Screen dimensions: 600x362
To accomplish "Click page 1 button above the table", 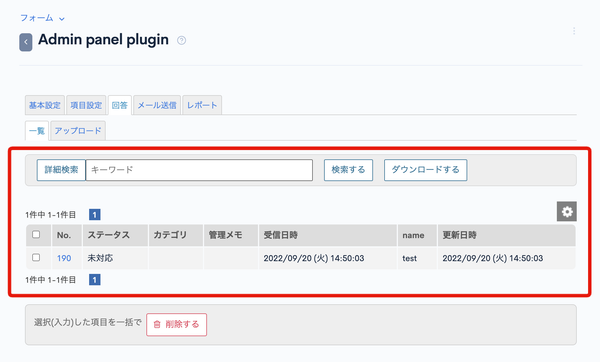I will [95, 215].
